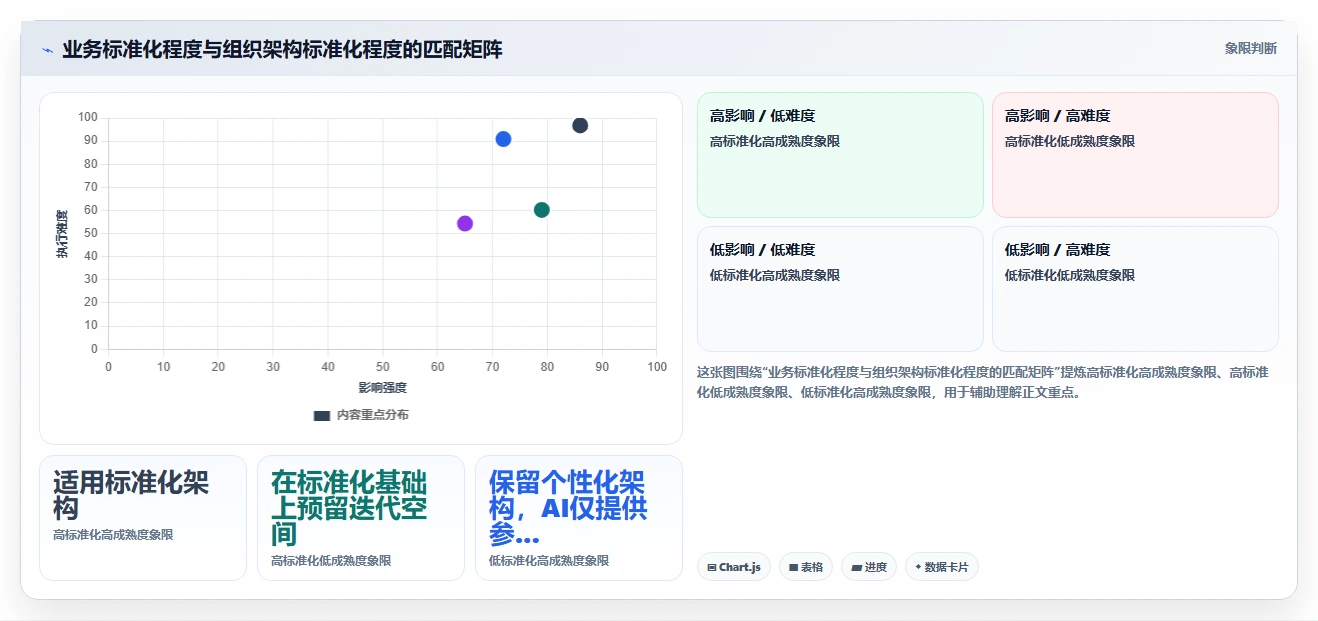Click the 表格 tag chip
This screenshot has width=1318, height=621.
806,567
